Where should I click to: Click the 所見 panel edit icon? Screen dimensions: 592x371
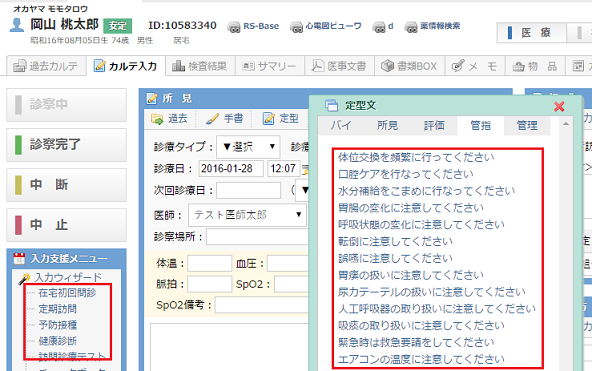[152, 99]
